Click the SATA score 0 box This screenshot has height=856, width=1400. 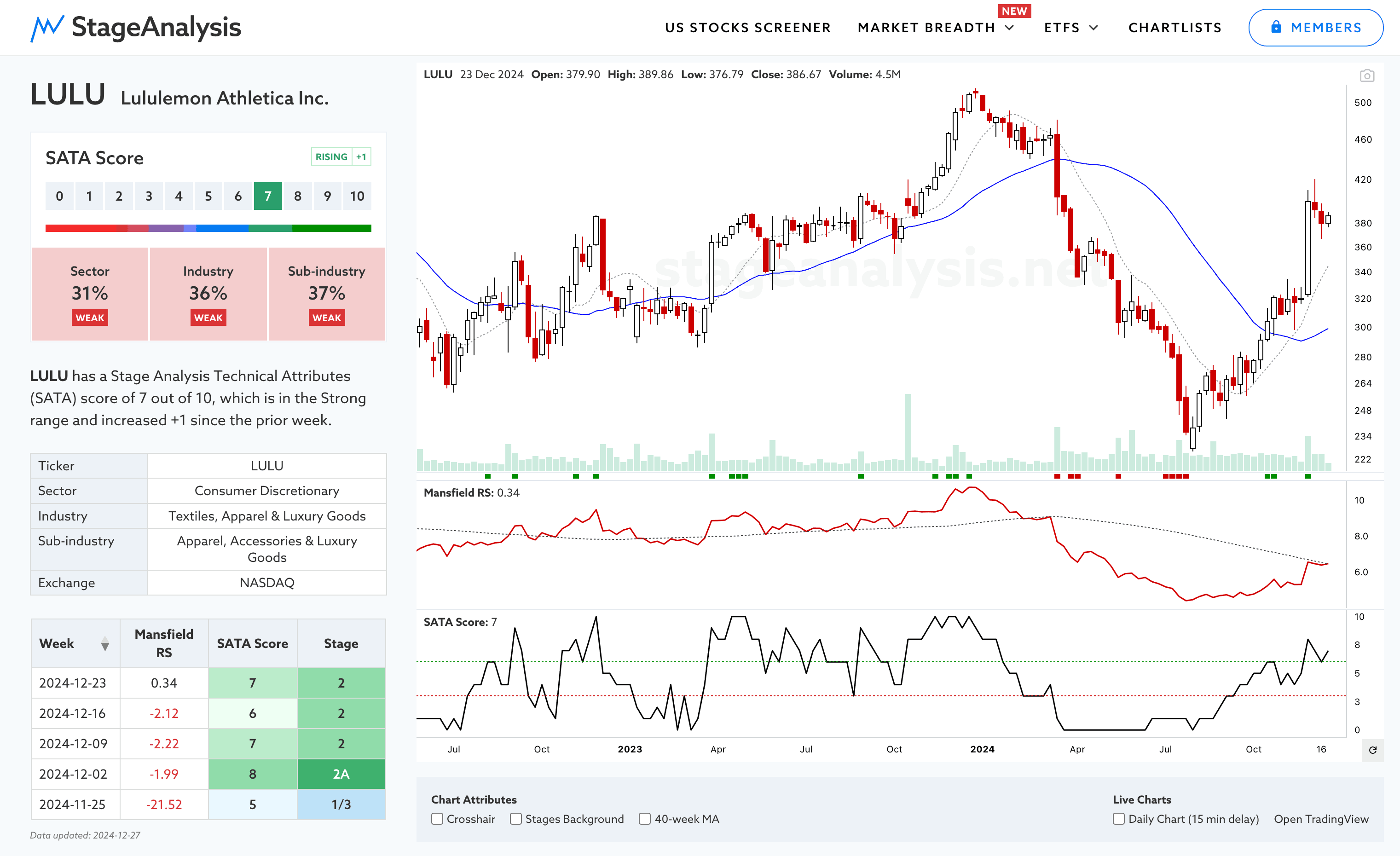59,196
